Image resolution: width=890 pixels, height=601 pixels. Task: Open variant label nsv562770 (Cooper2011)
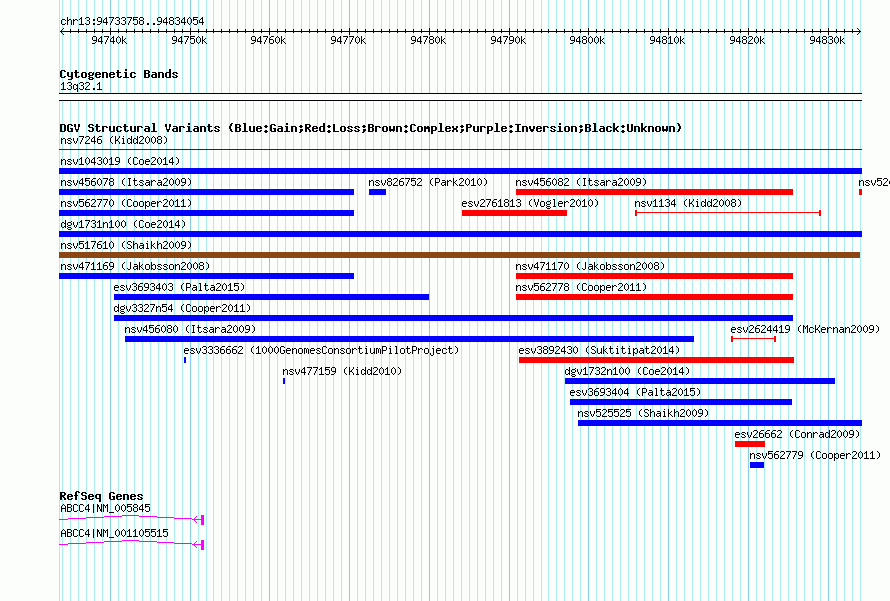tap(126, 203)
